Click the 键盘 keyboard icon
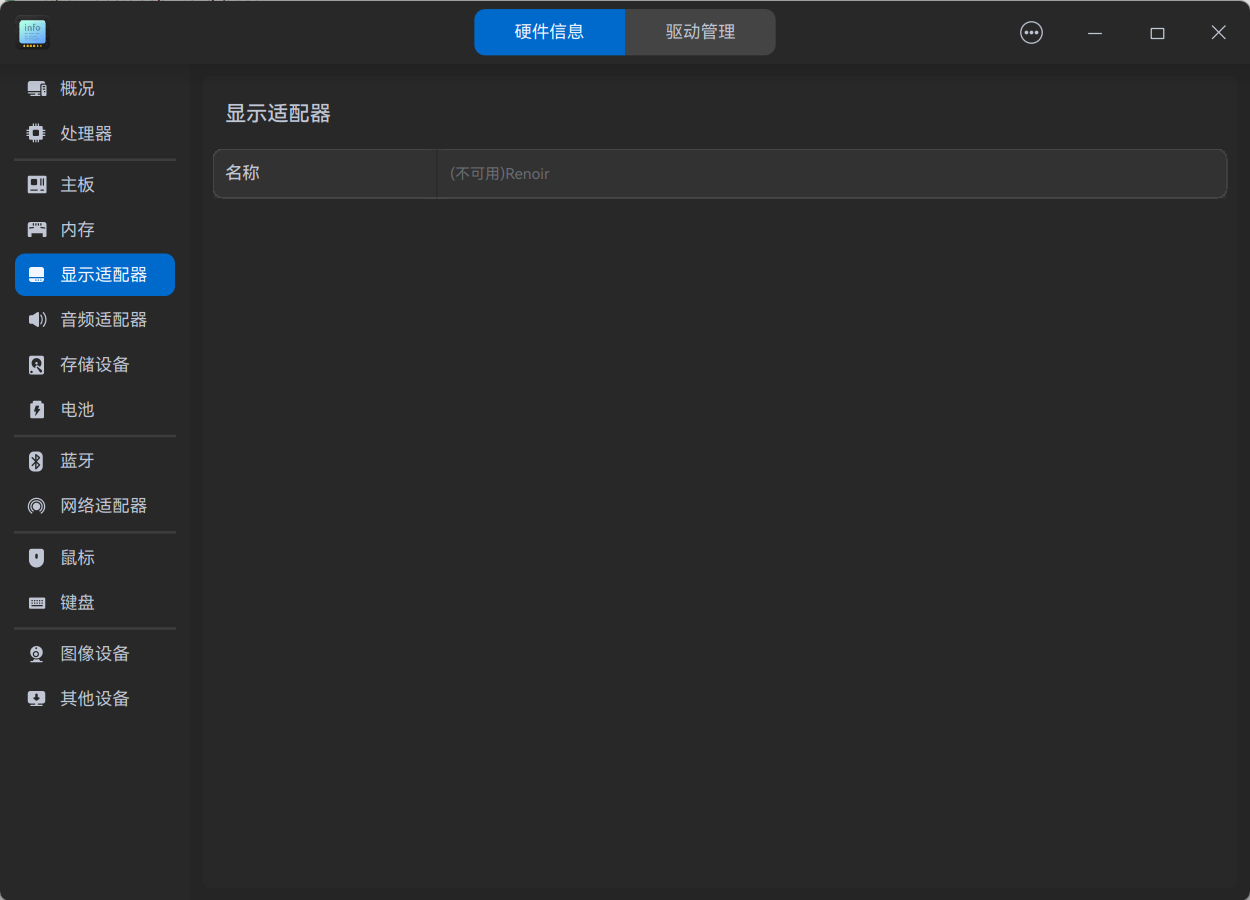Screen dimensions: 1250x900 coord(37,603)
